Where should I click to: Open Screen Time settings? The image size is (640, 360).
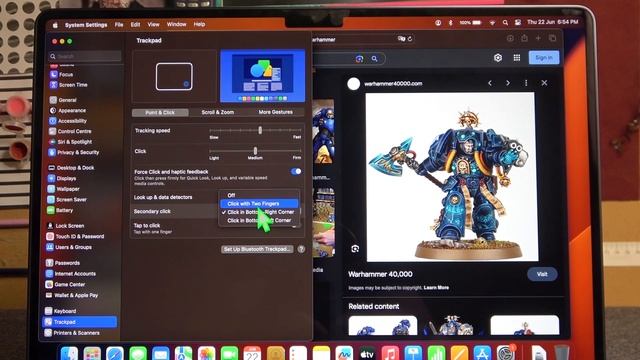coord(69,85)
